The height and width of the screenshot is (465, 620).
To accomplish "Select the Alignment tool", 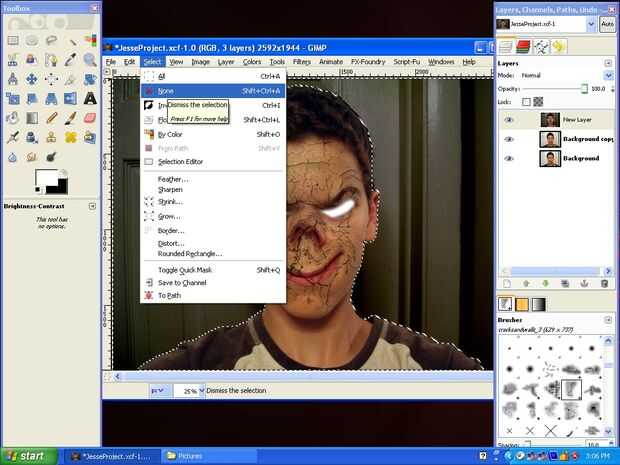I will [51, 79].
